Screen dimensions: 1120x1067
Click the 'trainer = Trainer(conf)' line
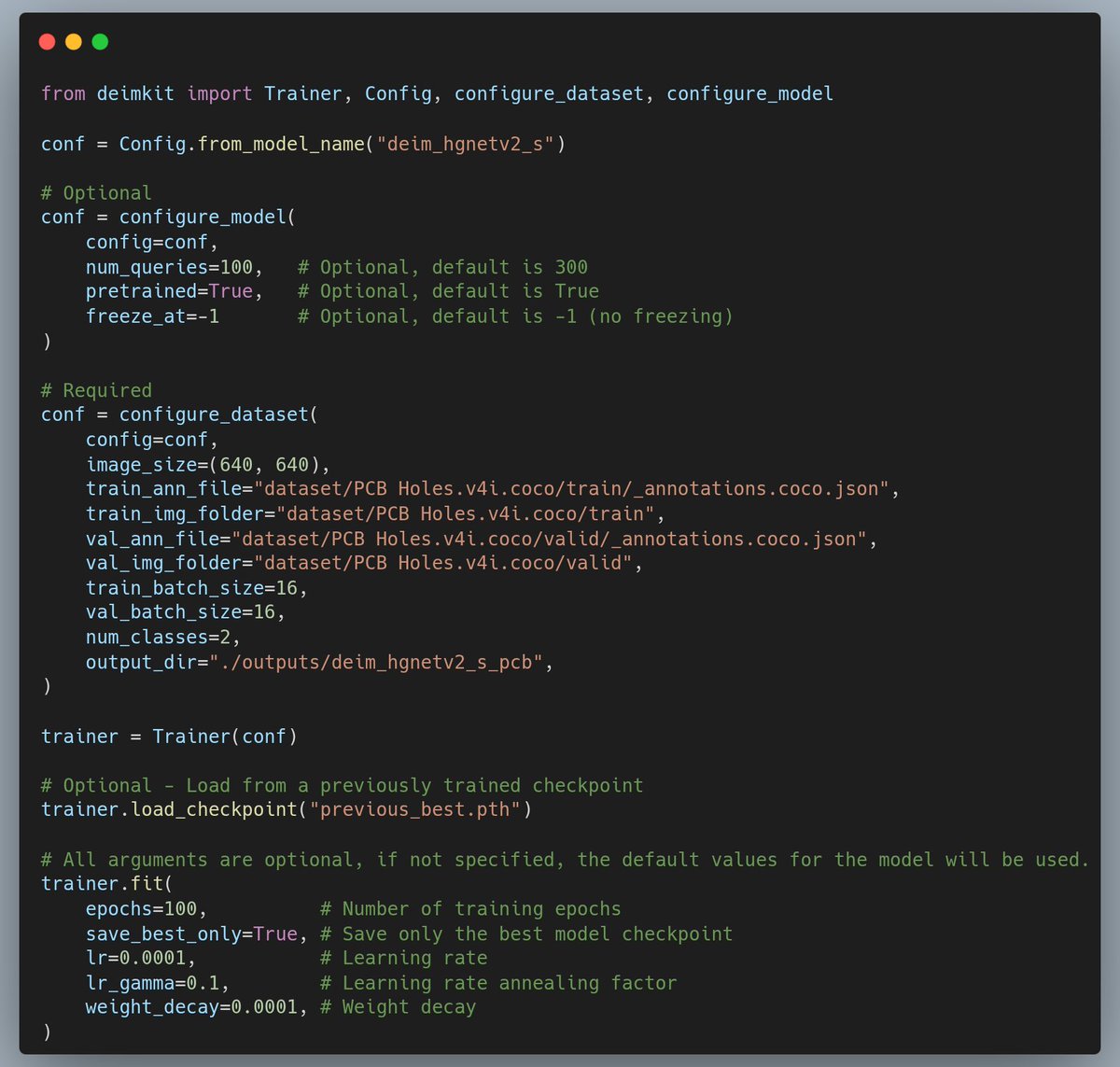point(169,737)
